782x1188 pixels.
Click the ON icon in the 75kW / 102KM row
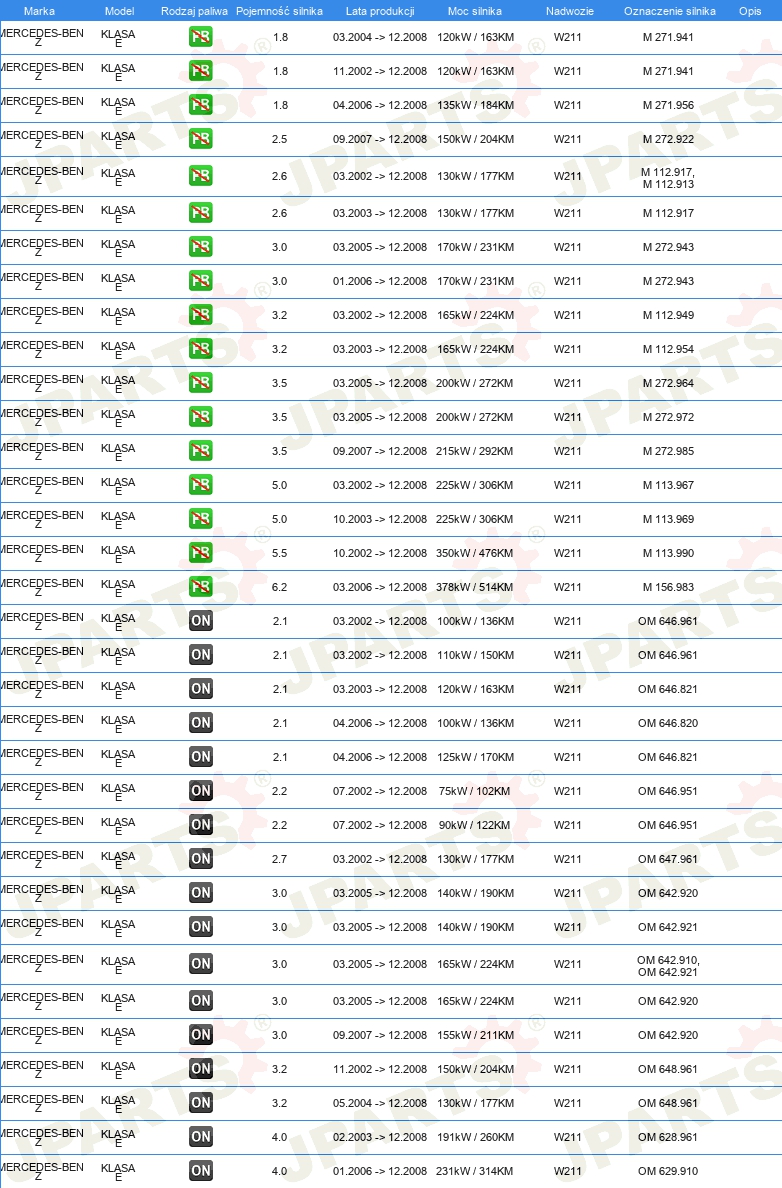click(x=201, y=791)
